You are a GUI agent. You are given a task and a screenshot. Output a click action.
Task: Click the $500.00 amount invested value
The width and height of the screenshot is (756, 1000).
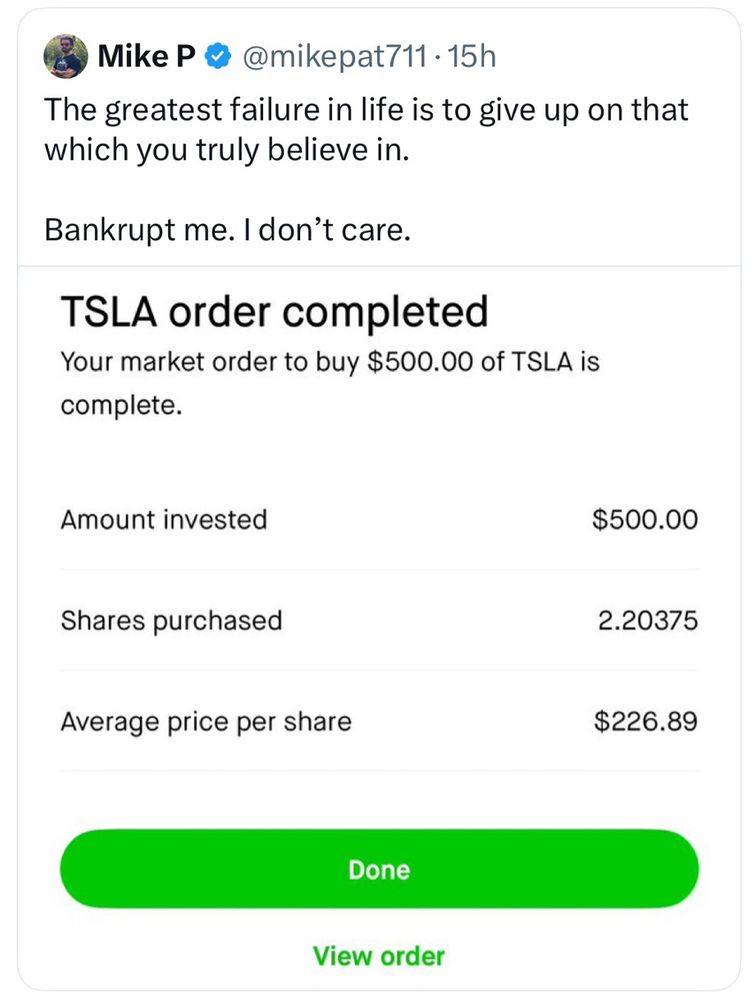click(645, 520)
